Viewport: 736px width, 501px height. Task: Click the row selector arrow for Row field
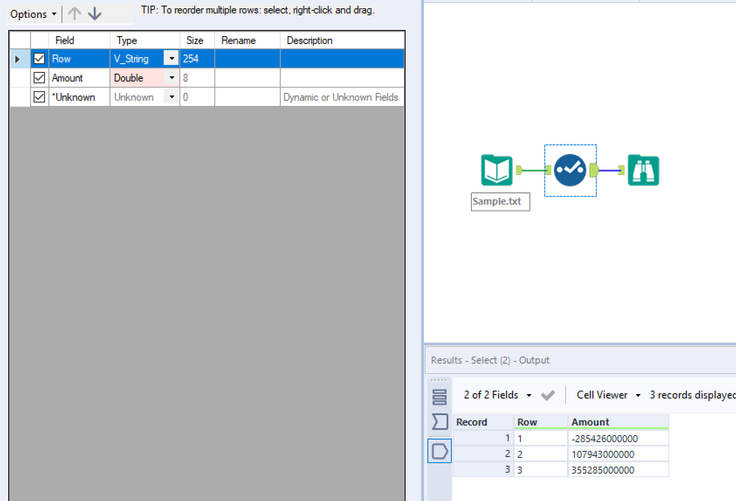[x=19, y=59]
